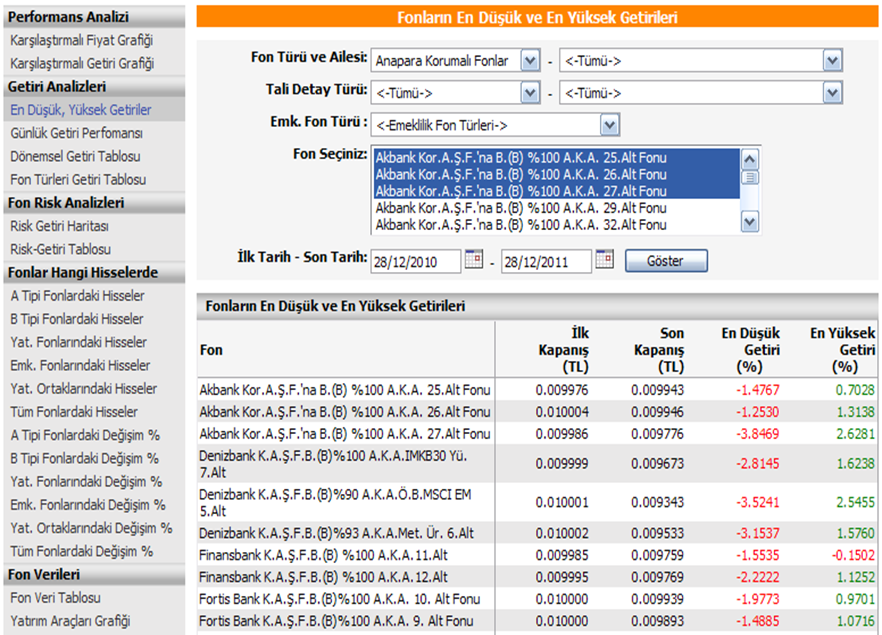This screenshot has height=635, width=882.
Task: Go to B Tipi Fonlardaki Hisseler
Action: coord(76,319)
